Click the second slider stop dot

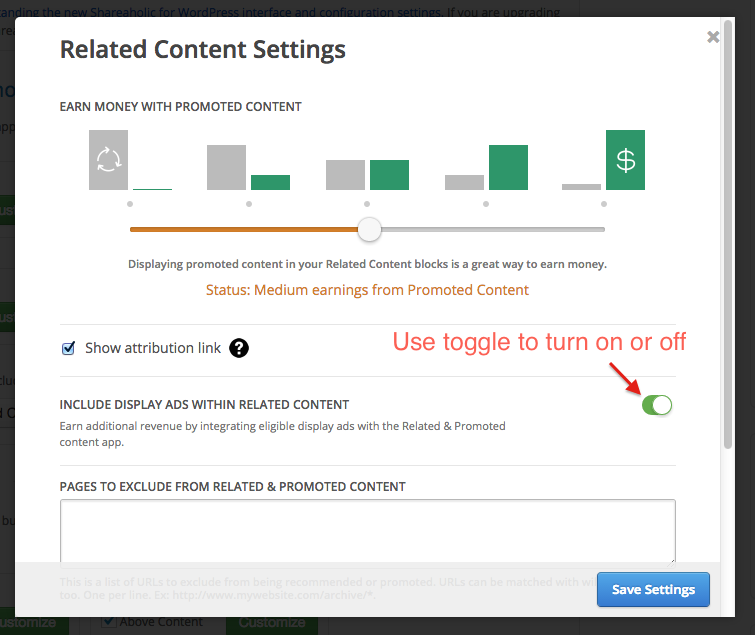(x=248, y=204)
